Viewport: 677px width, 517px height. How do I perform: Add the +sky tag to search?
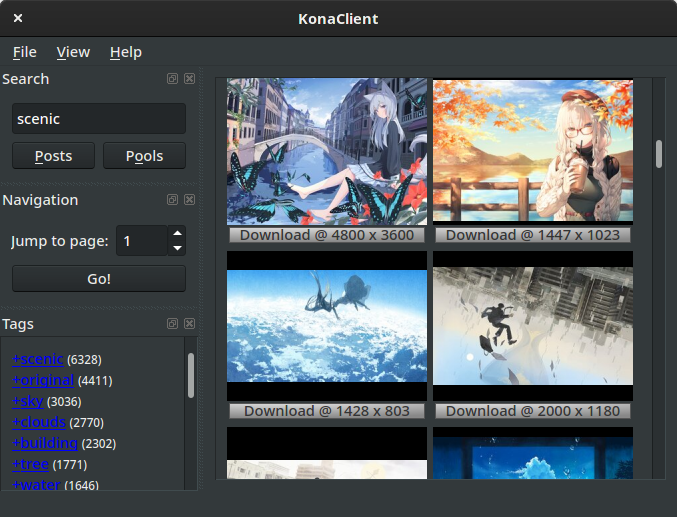coord(28,401)
